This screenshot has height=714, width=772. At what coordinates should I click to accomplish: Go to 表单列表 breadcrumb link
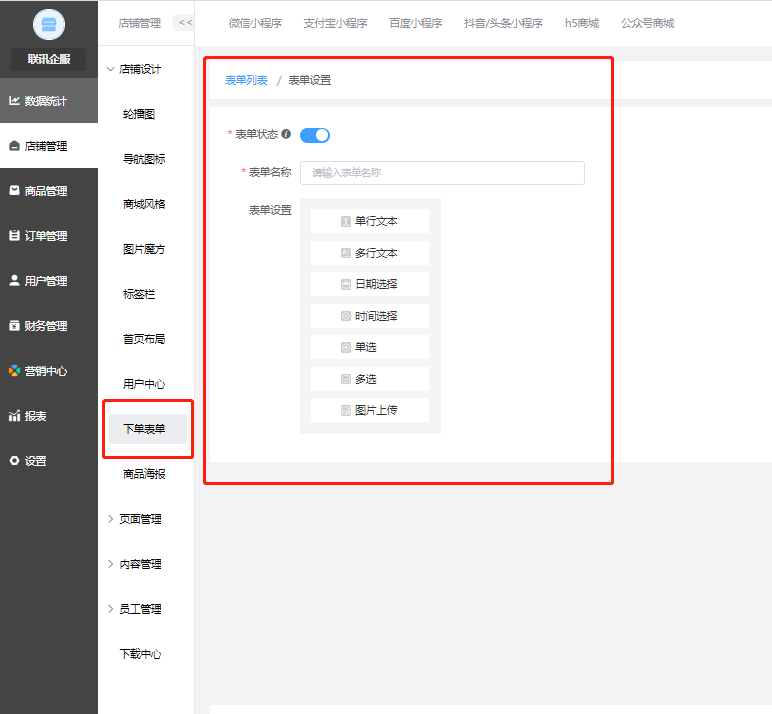point(246,80)
